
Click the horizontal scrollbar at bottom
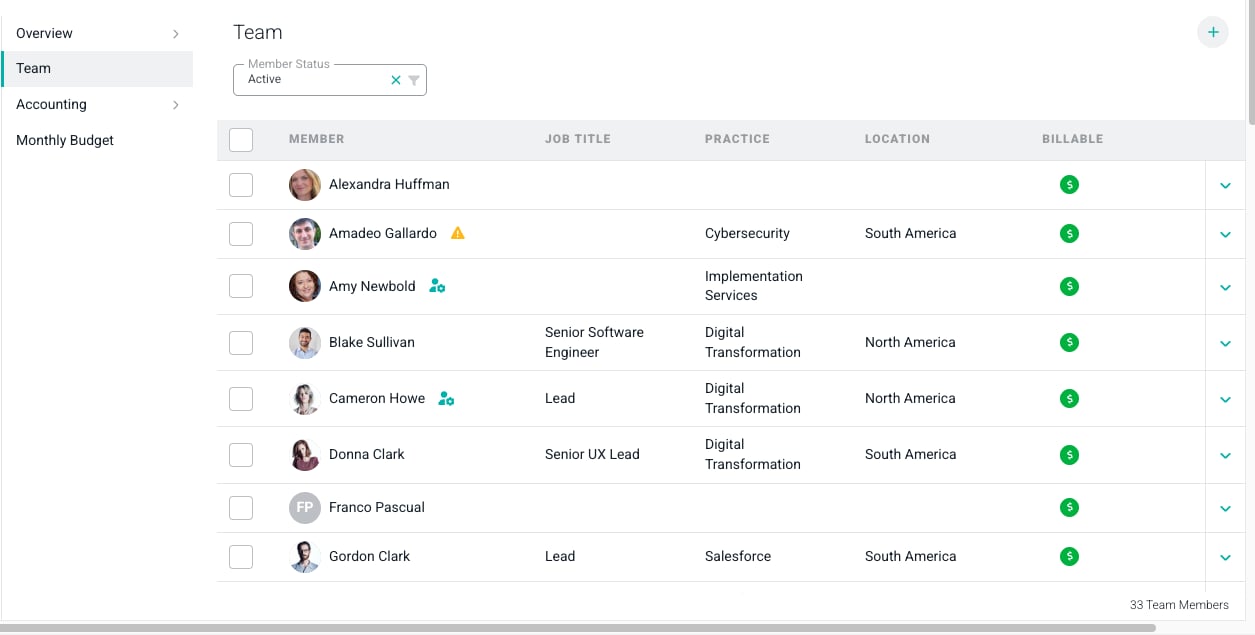(578, 628)
